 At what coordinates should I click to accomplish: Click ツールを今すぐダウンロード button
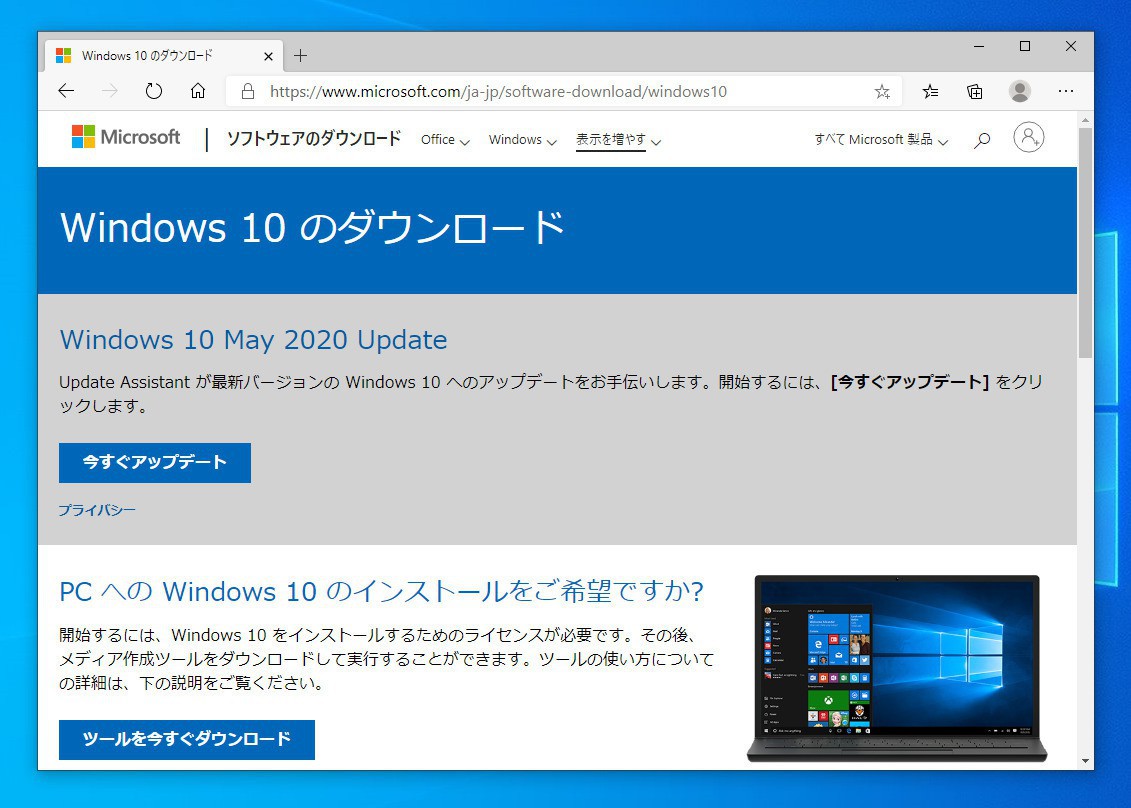[x=187, y=739]
